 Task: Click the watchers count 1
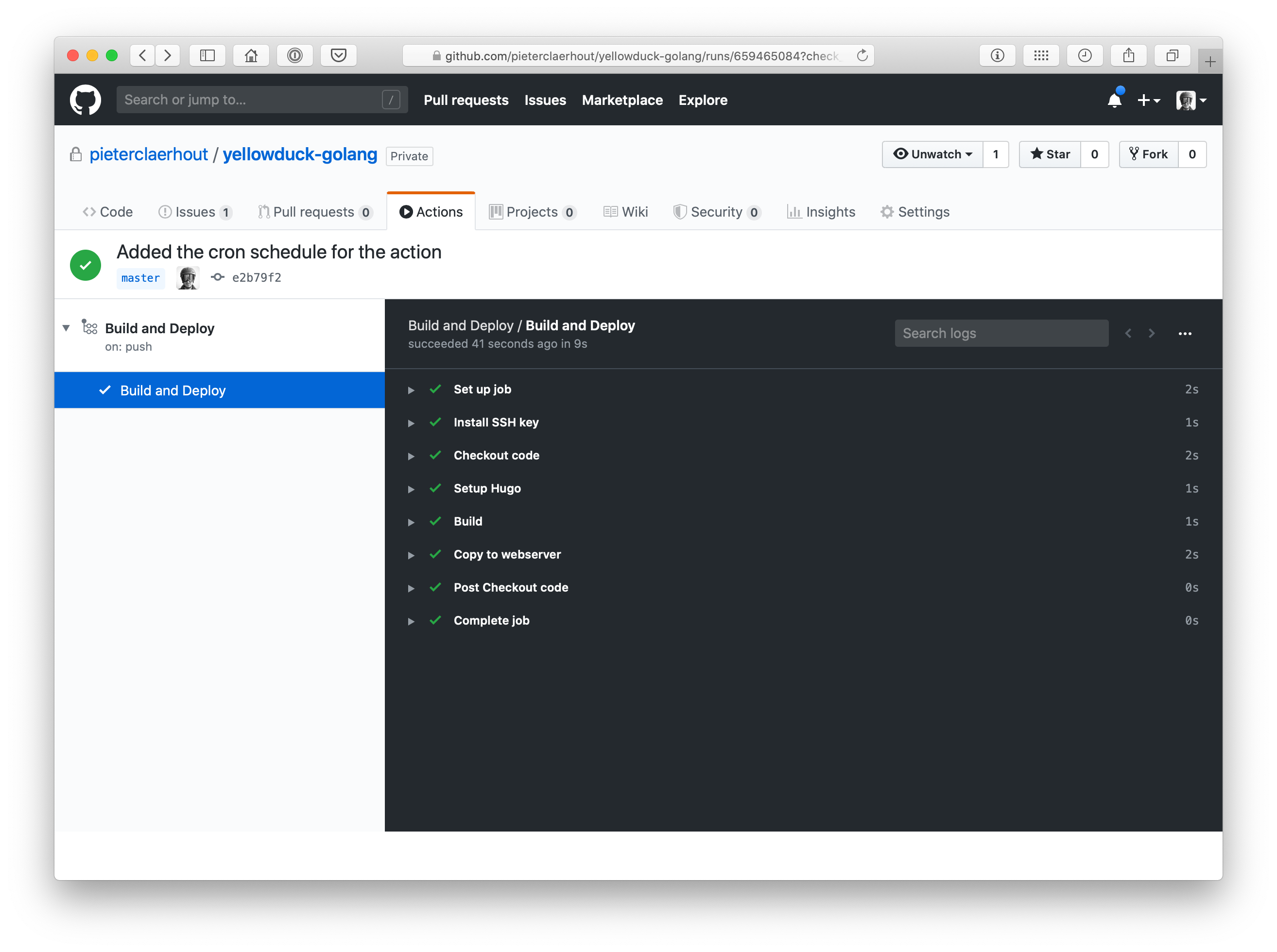coord(996,154)
